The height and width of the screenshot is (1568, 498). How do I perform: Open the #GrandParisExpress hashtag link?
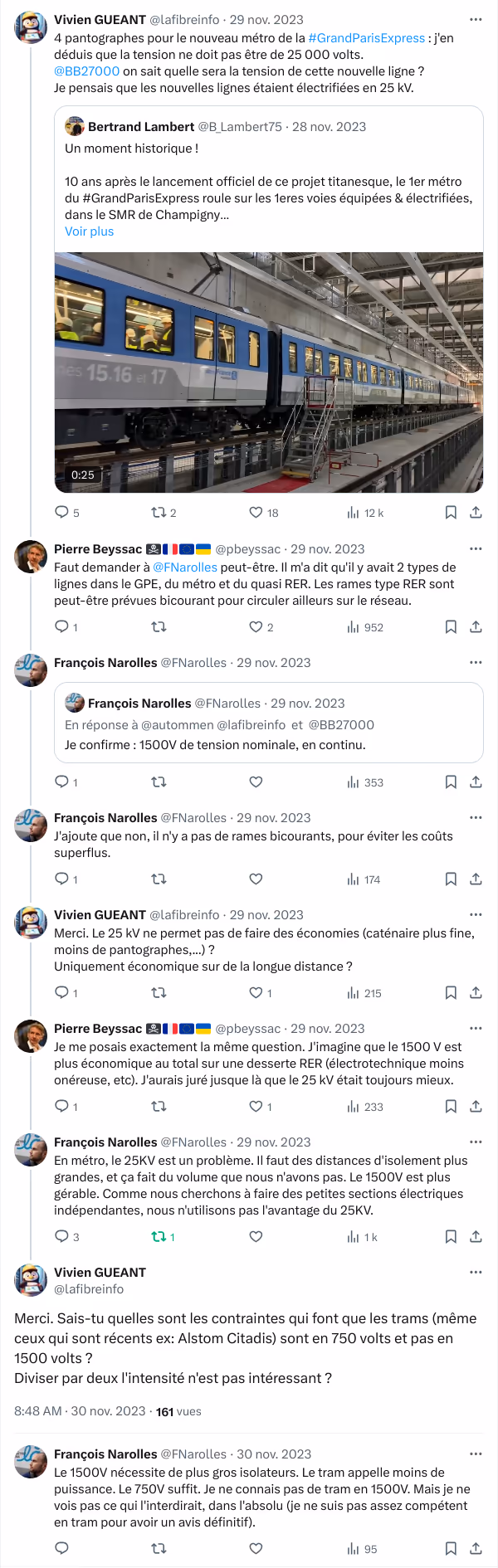point(367,38)
